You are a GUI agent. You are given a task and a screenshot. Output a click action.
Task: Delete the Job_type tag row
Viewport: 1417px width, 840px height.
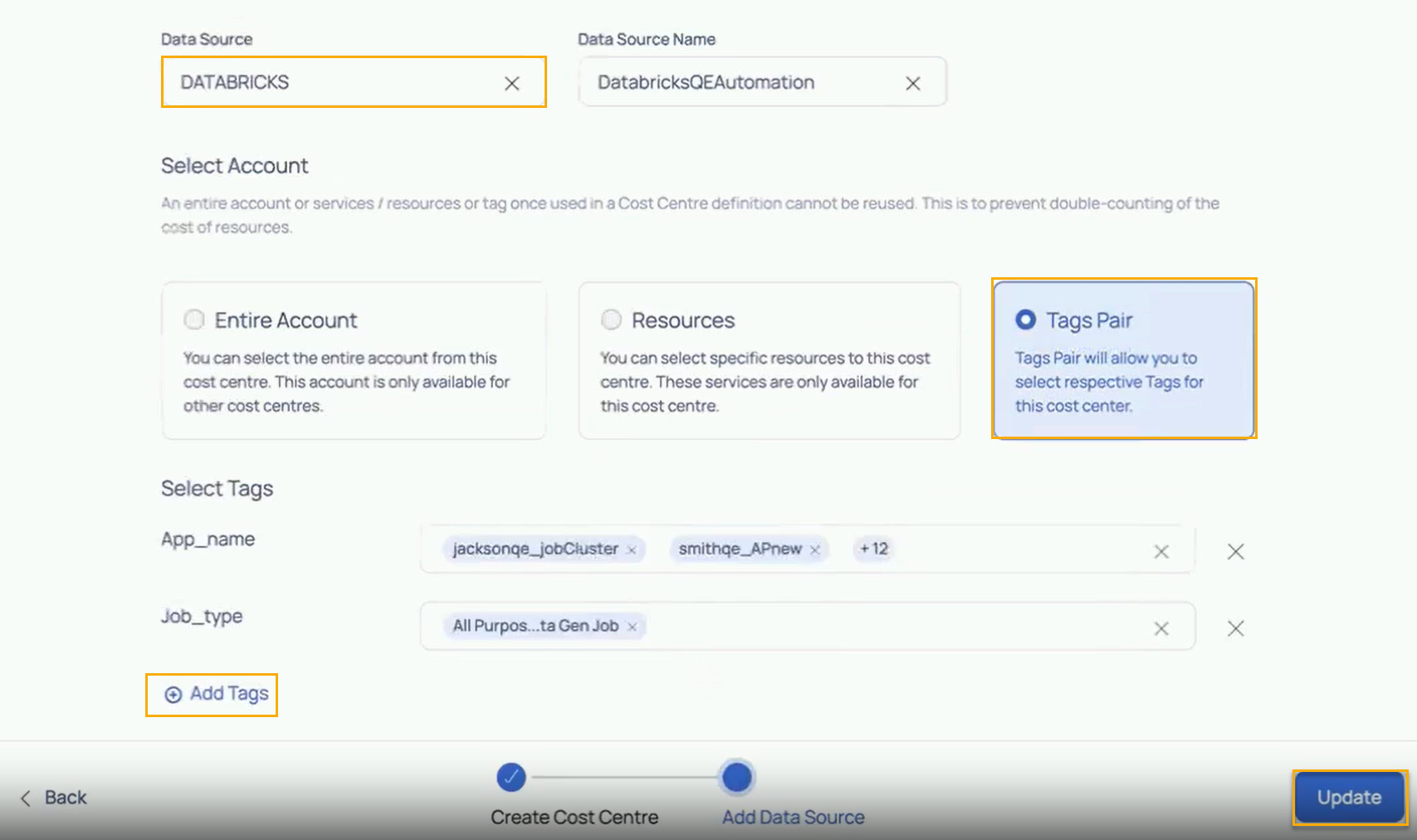coord(1236,628)
